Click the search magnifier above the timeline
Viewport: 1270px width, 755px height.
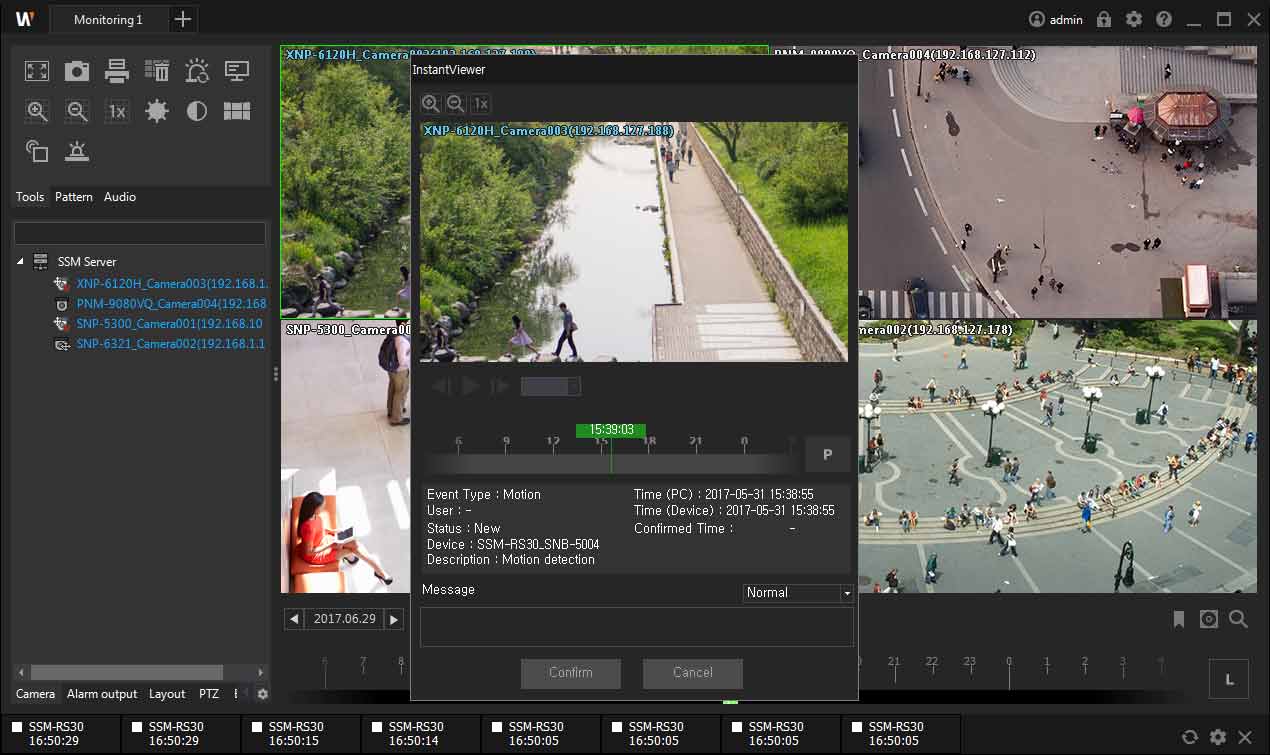click(1238, 620)
